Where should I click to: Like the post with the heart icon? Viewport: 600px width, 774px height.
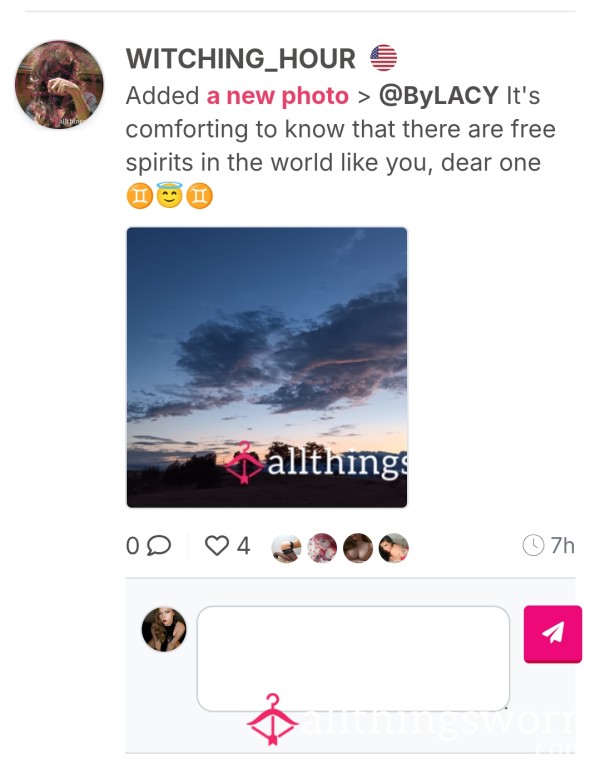click(217, 546)
